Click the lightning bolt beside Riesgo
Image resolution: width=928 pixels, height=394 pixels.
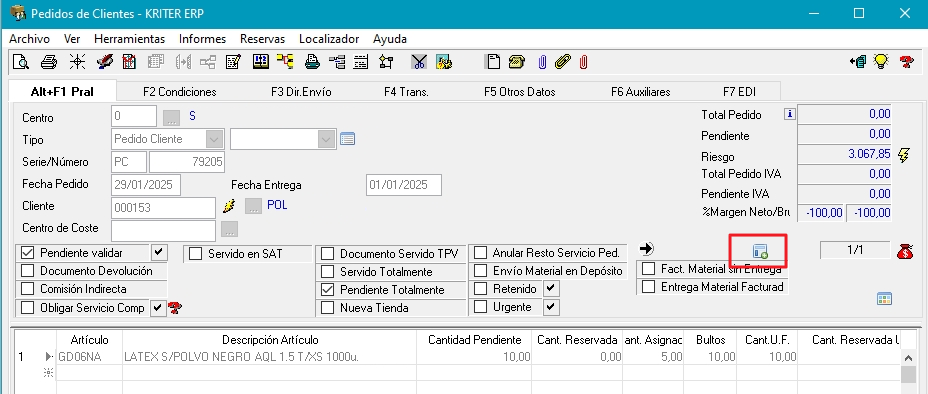(x=904, y=156)
